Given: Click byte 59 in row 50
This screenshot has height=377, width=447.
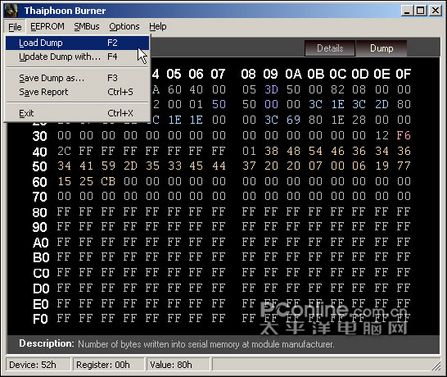Looking at the screenshot, I should coord(108,166).
